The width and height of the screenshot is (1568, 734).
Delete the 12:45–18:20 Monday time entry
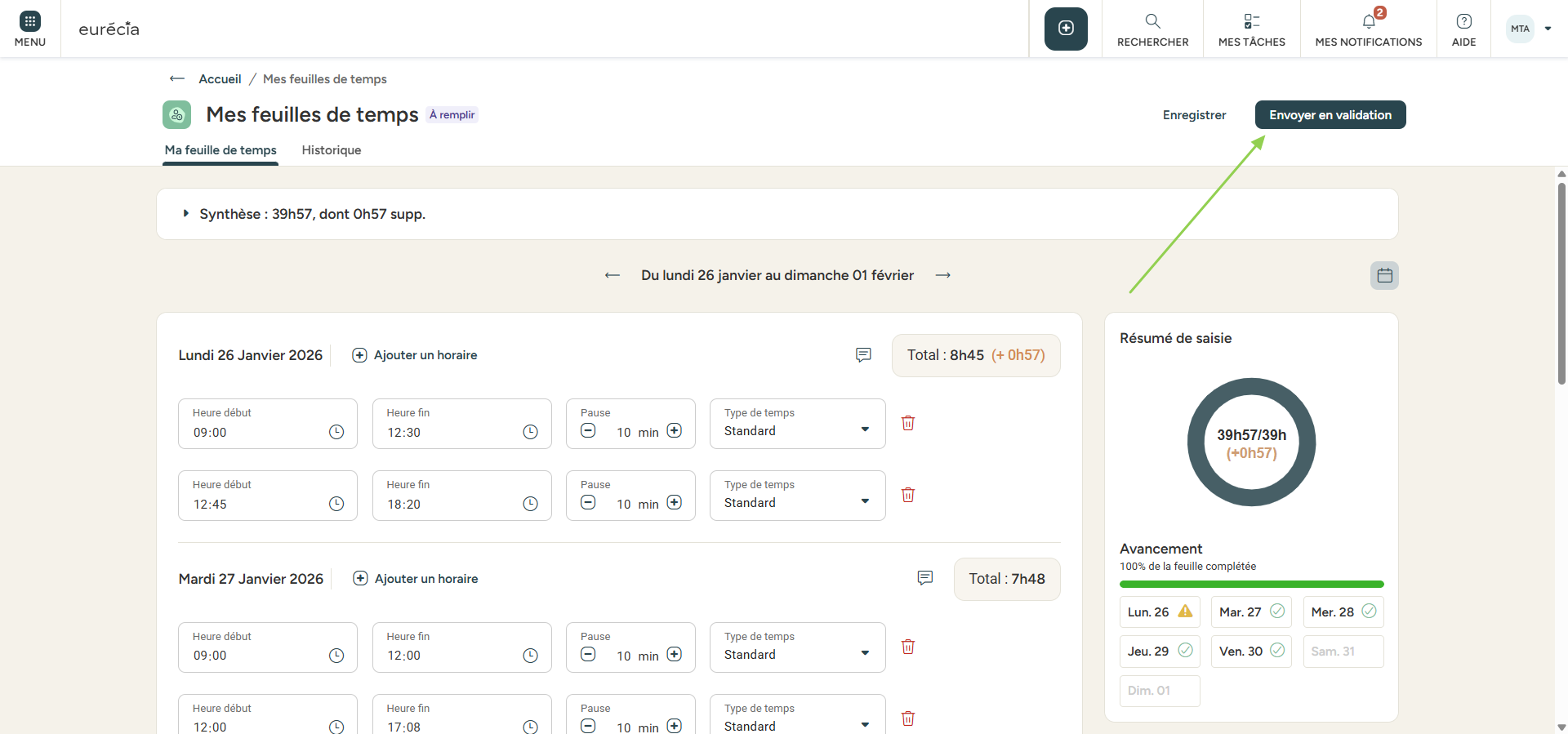pos(907,495)
